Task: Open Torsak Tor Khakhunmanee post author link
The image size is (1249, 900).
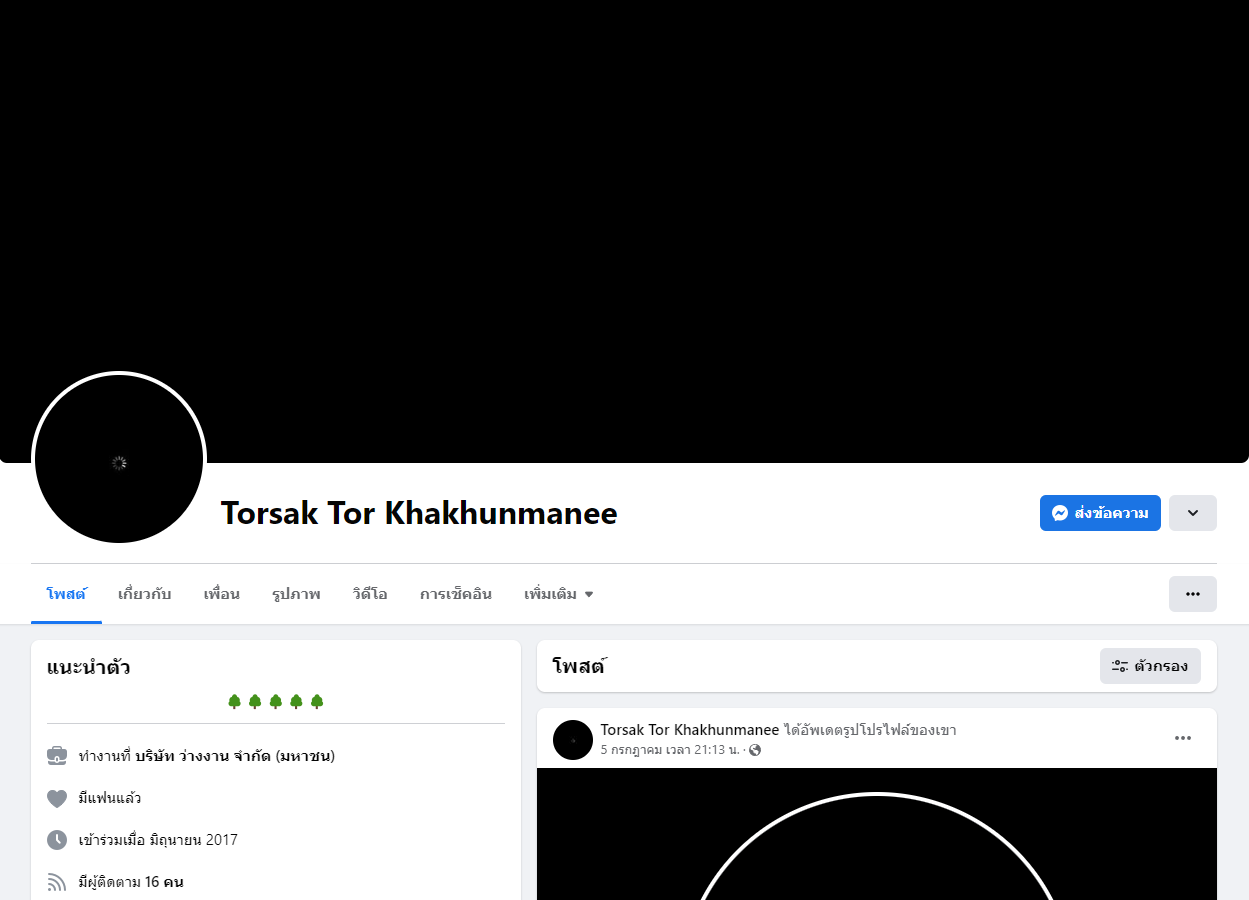Action: point(690,730)
